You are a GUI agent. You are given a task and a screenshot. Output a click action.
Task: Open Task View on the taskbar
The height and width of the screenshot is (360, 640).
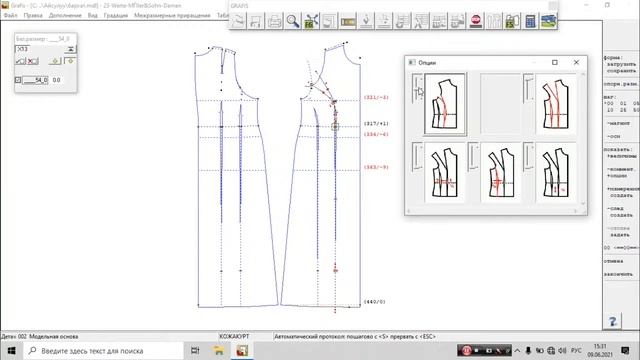[x=195, y=351]
